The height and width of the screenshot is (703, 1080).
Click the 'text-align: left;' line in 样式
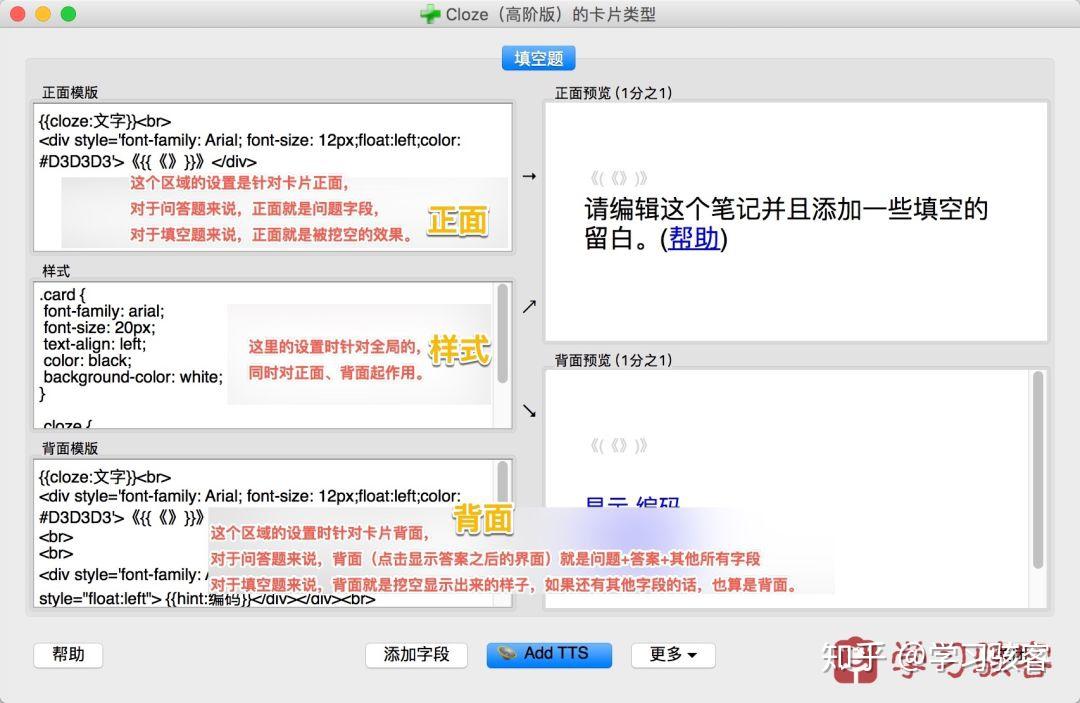coord(94,344)
